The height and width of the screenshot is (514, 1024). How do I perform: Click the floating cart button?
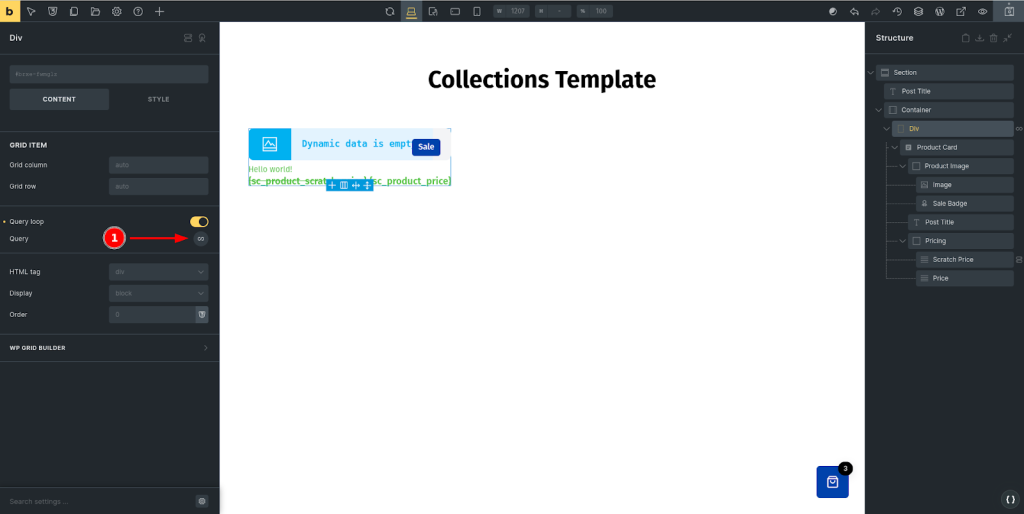coord(832,482)
